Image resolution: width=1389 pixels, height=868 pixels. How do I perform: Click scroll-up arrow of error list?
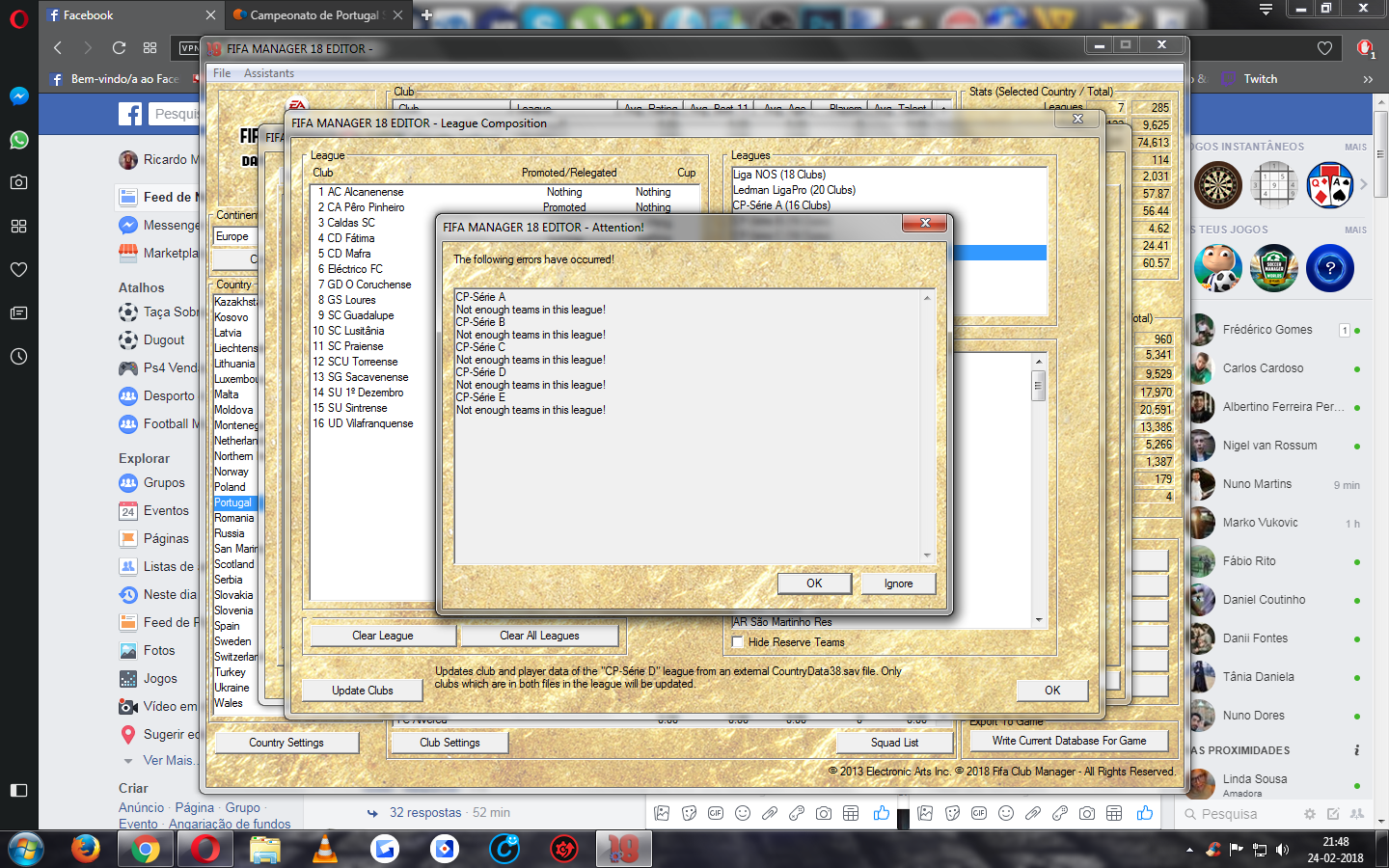tap(927, 298)
